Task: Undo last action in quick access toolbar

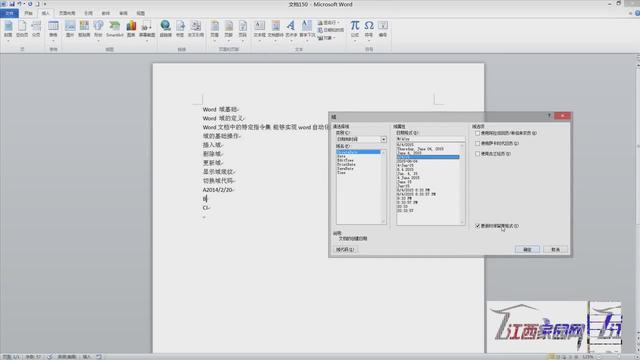Action: tap(19, 4)
